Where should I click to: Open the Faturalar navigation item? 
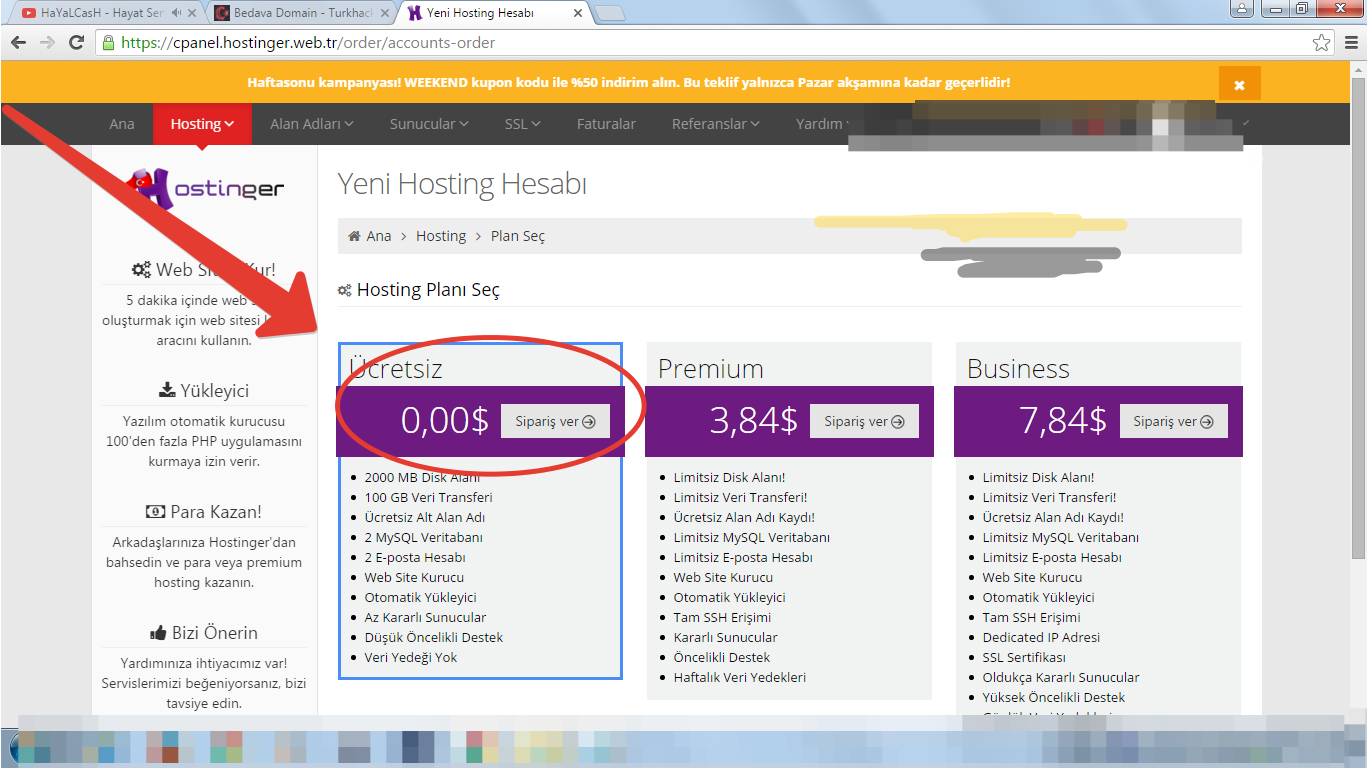(x=606, y=124)
